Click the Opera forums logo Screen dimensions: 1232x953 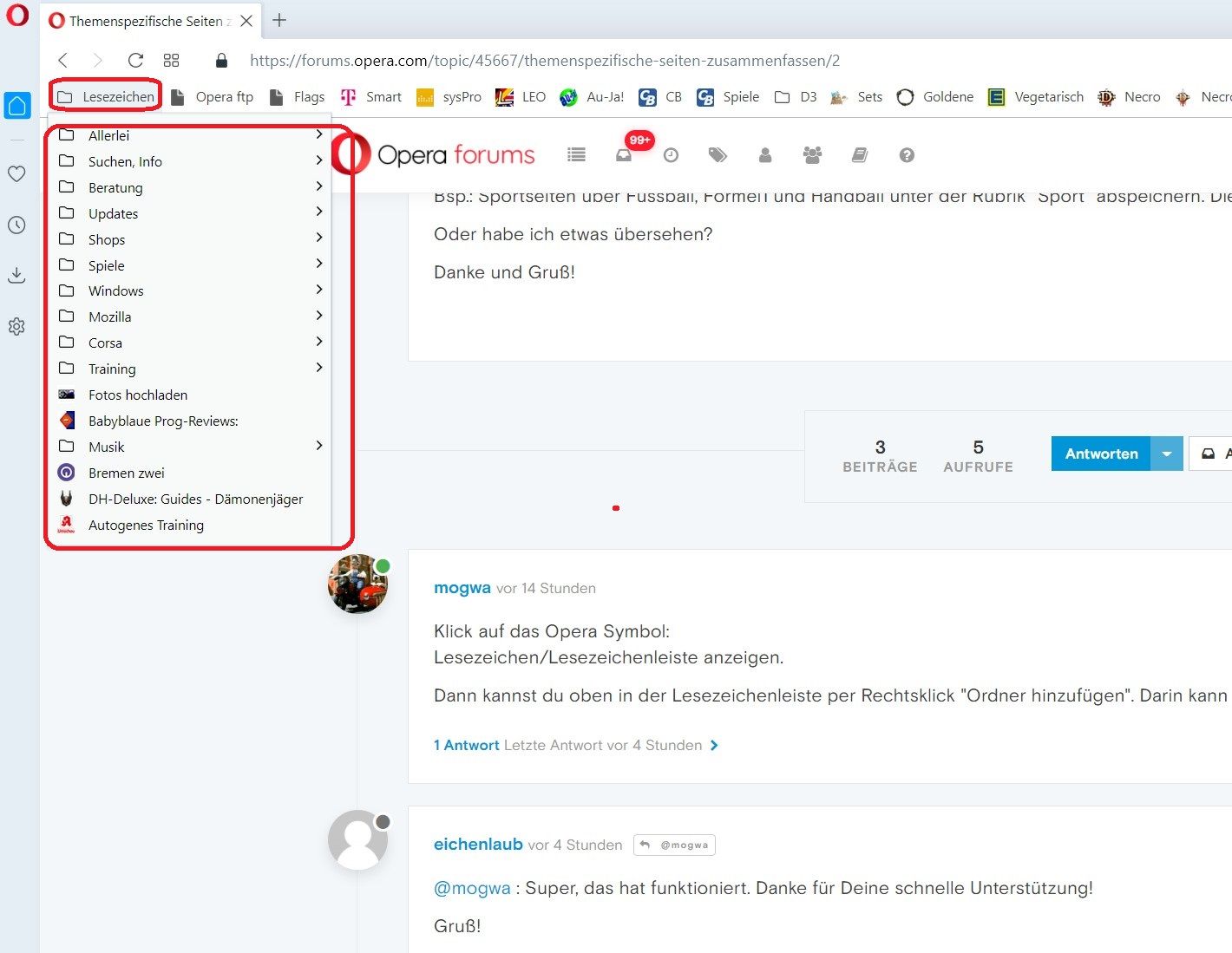[x=435, y=154]
